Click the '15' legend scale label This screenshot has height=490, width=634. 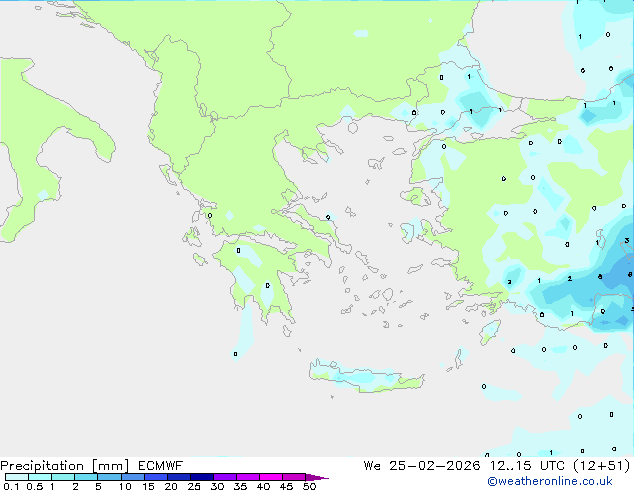pyautogui.click(x=148, y=486)
